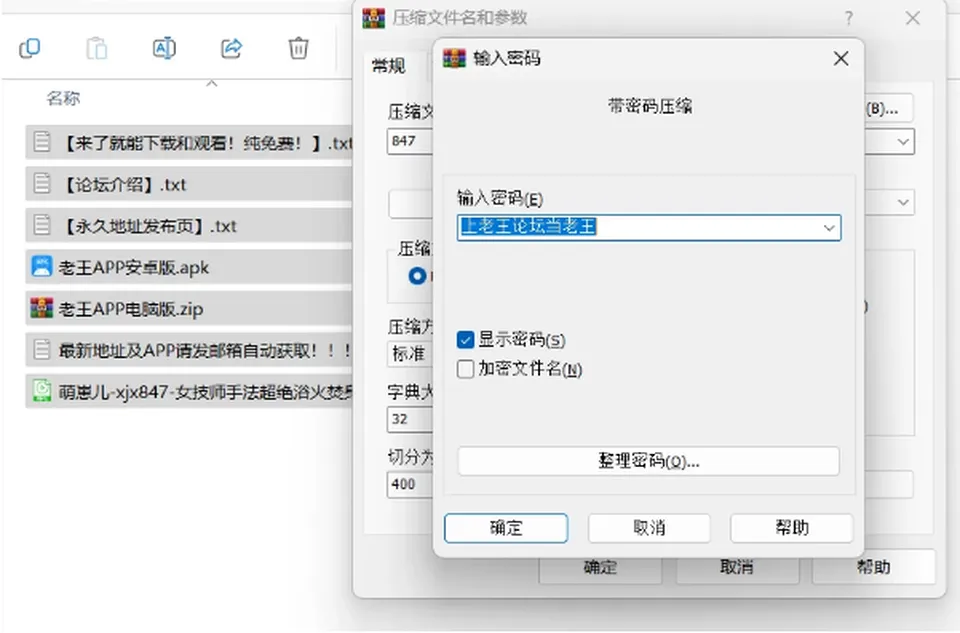
Task: Open the 整理密码 button
Action: [648, 461]
